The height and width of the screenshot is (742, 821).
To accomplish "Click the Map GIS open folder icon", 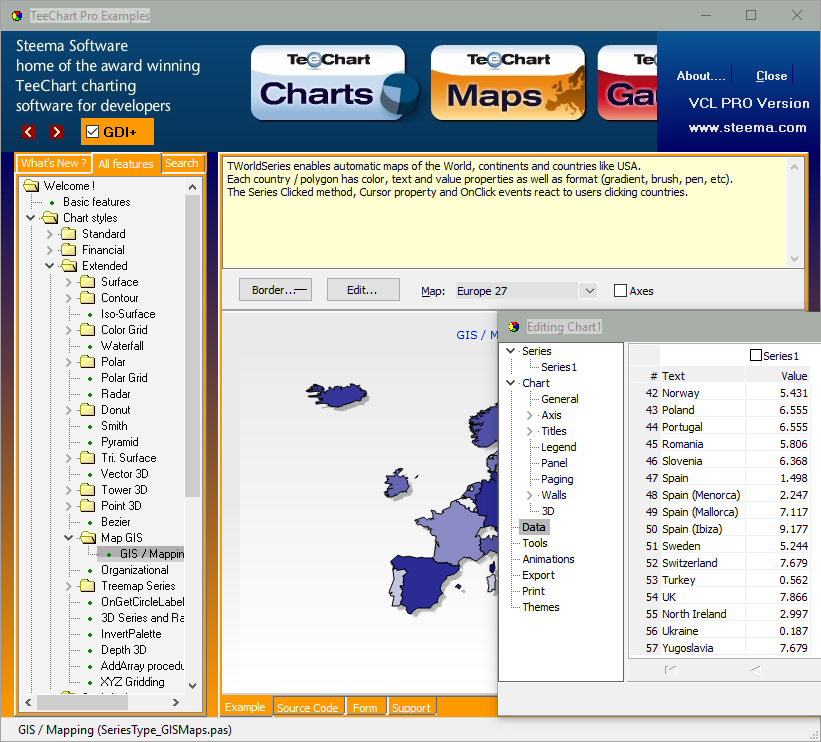I will click(88, 538).
